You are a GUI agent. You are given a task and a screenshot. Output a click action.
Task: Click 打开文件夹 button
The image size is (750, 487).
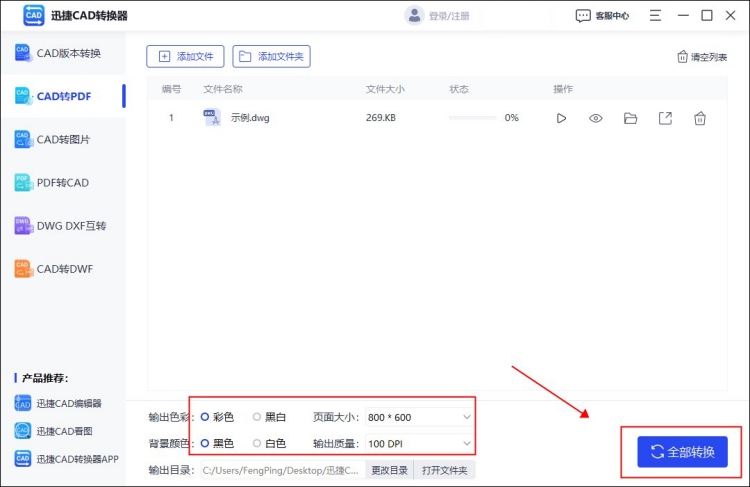click(444, 470)
